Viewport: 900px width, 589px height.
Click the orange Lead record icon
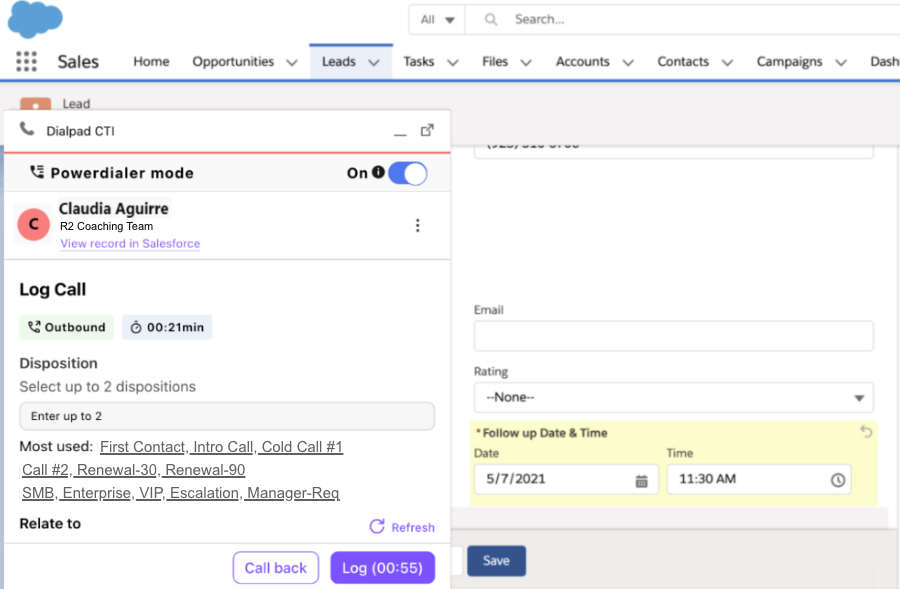tap(36, 104)
